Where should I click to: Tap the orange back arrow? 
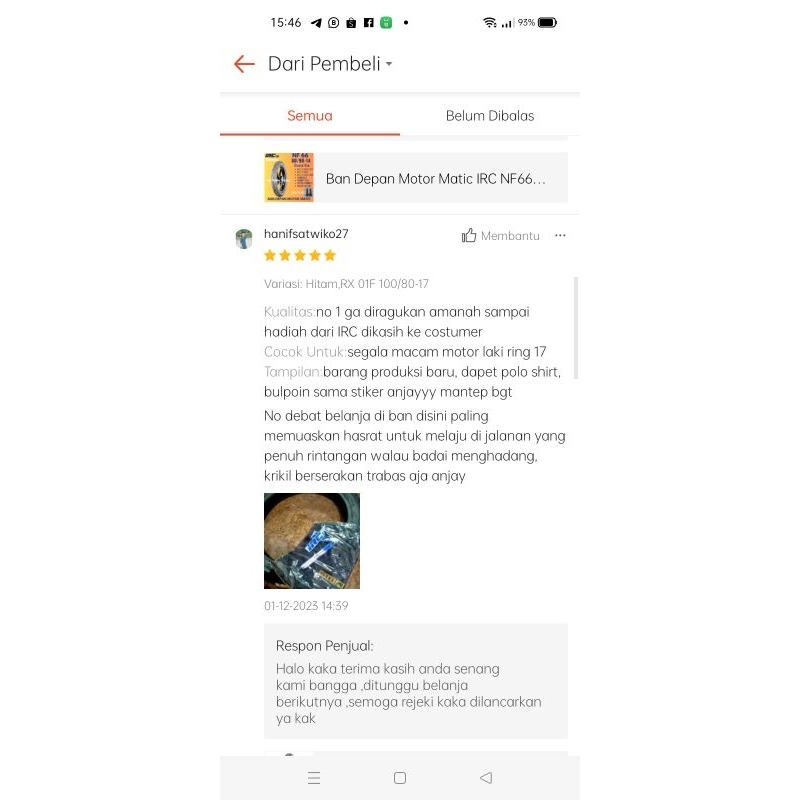244,64
